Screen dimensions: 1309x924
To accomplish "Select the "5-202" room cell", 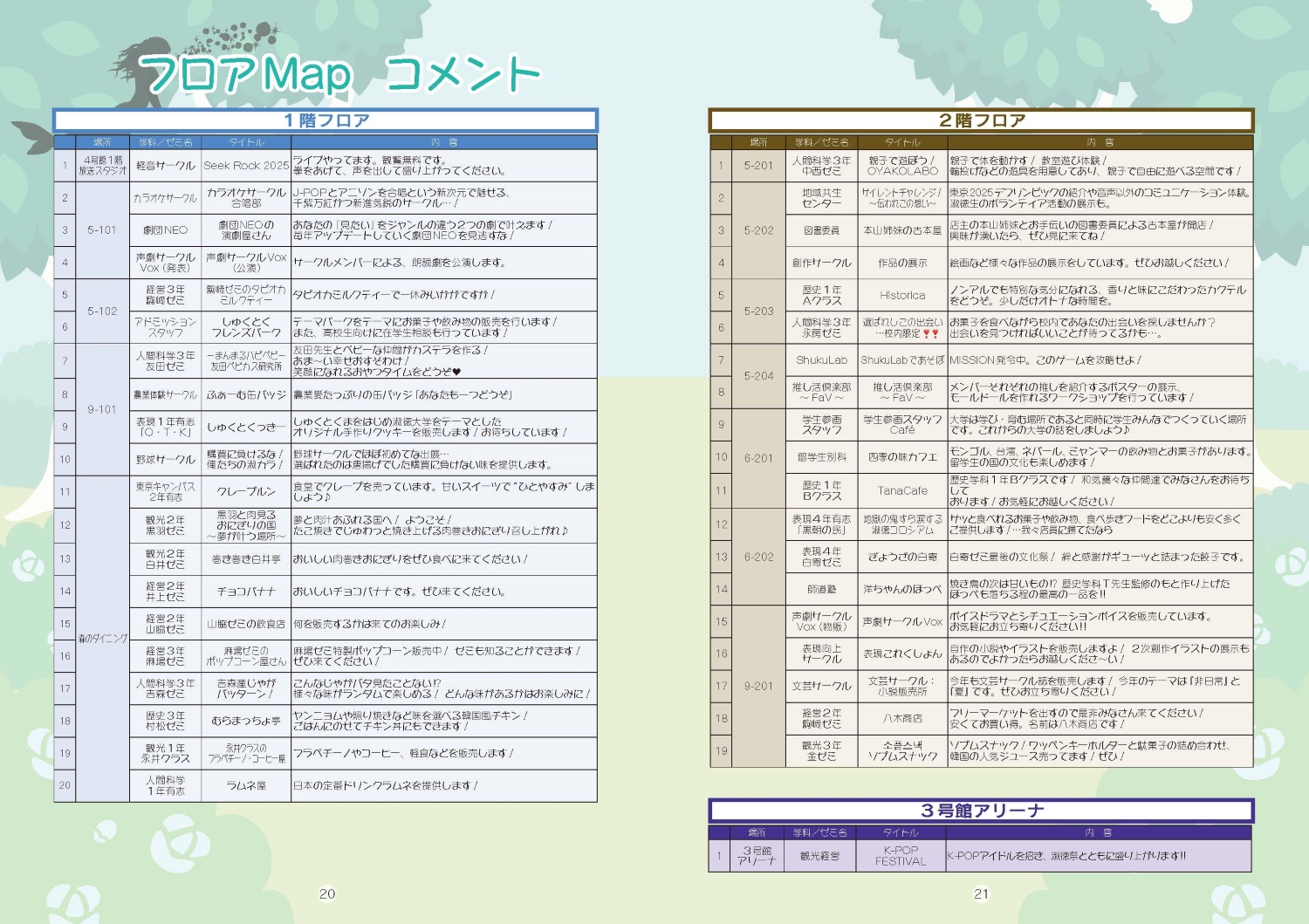I will 758,230.
